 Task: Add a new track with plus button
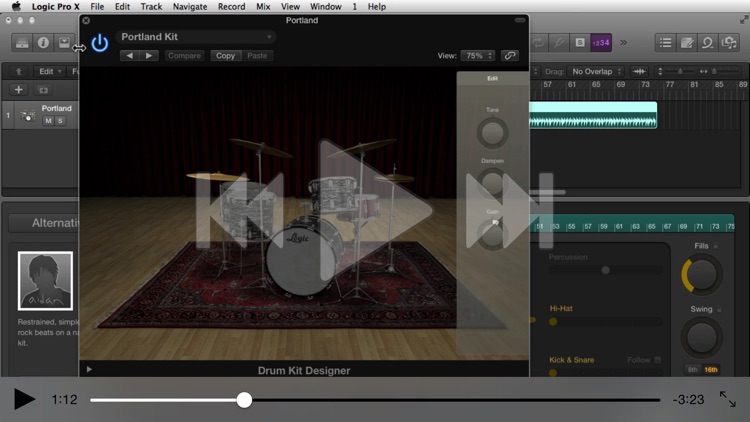19,89
